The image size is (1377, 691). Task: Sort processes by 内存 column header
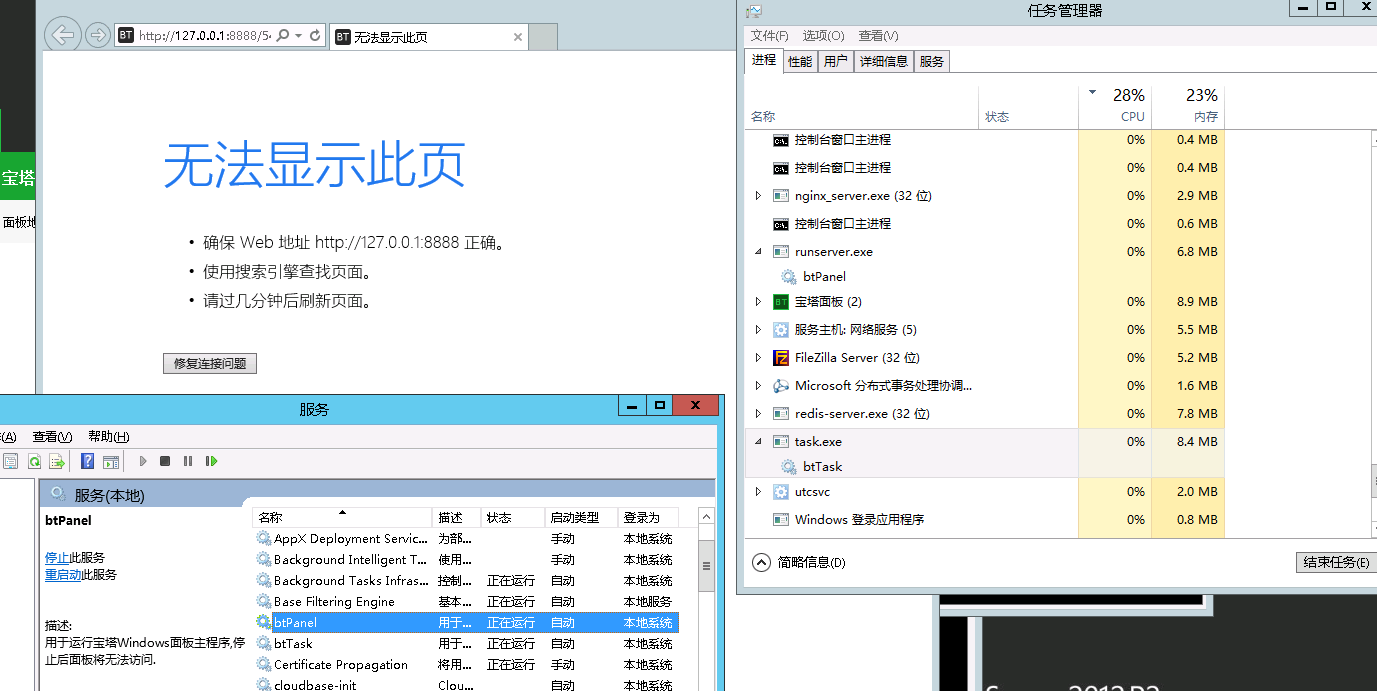pyautogui.click(x=1188, y=107)
